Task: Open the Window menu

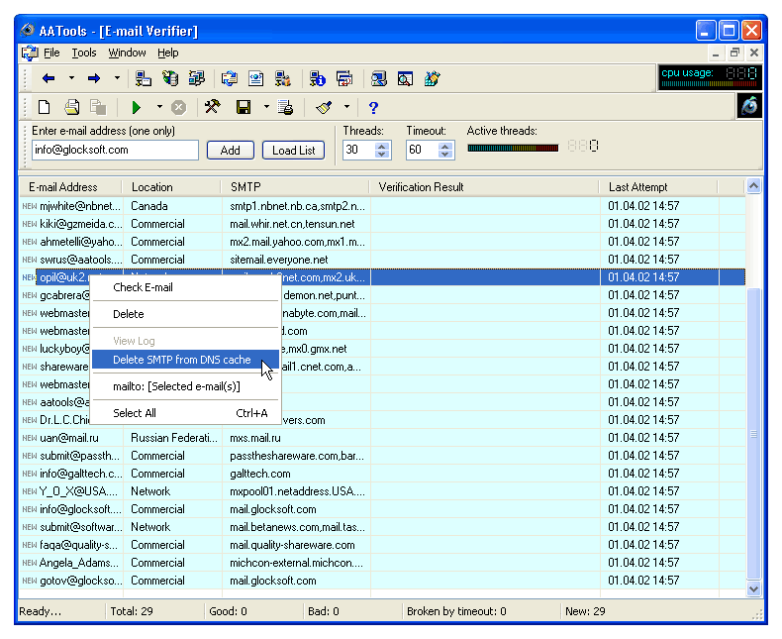Action: coord(127,53)
